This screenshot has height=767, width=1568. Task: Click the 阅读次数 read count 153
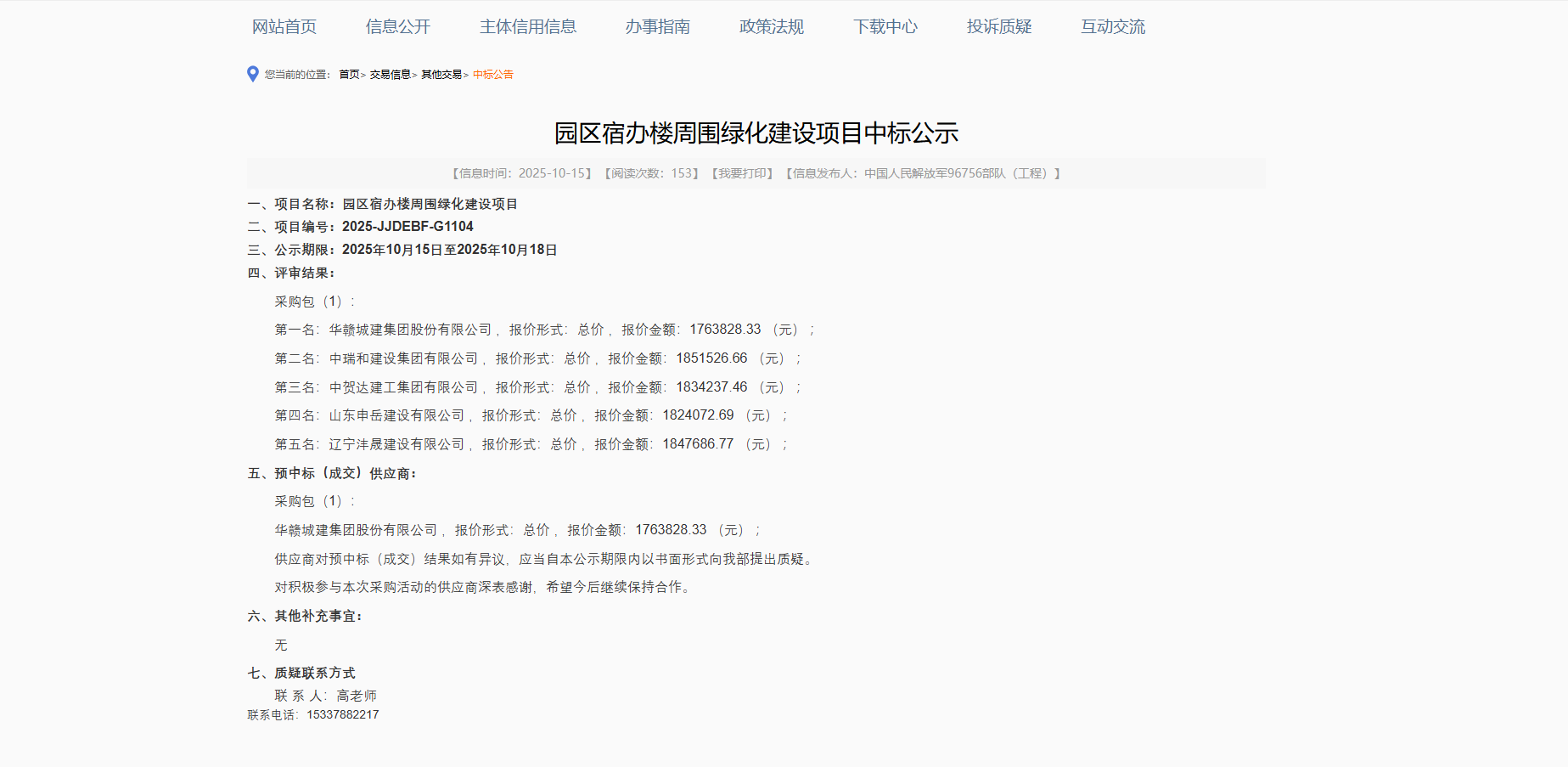click(x=677, y=172)
